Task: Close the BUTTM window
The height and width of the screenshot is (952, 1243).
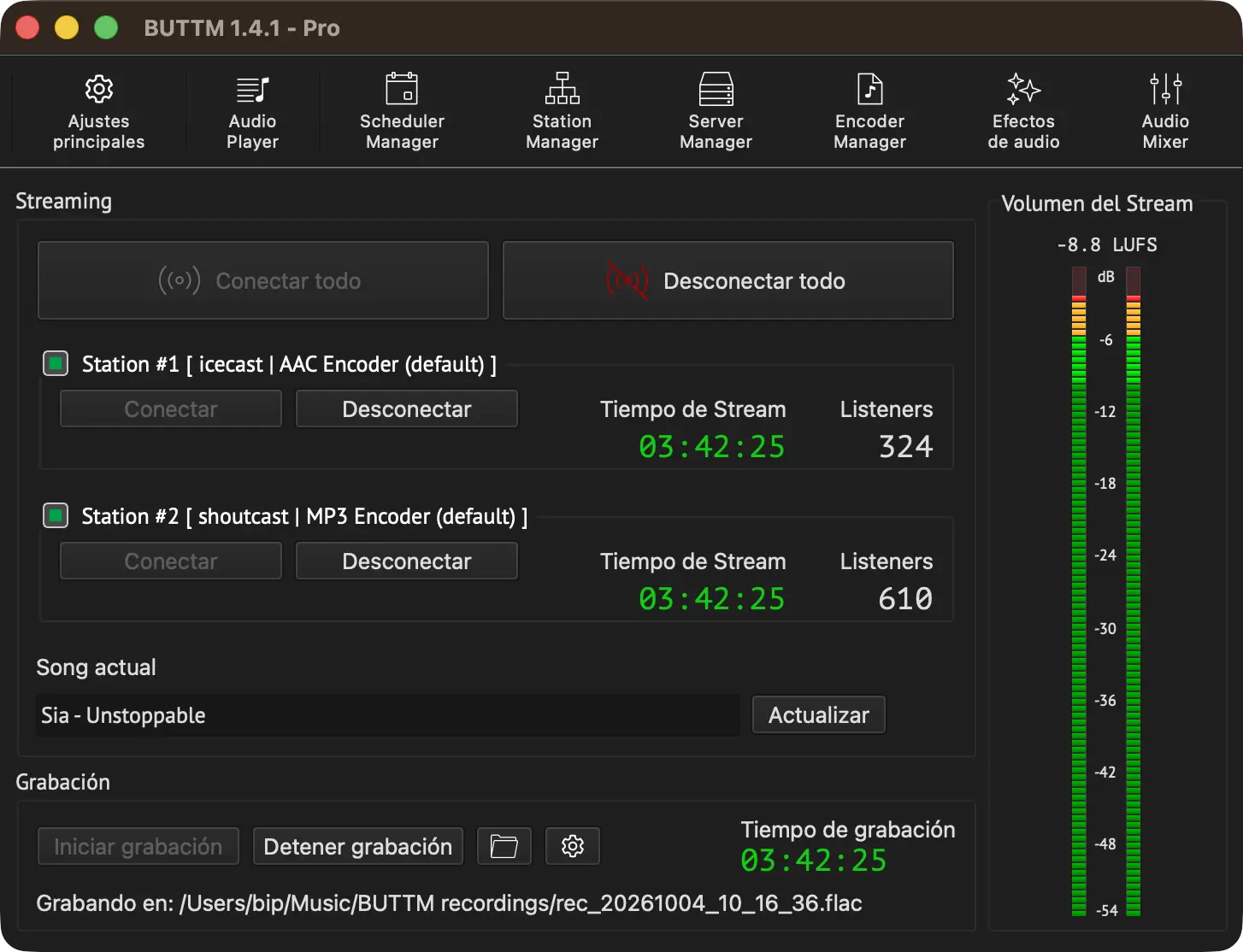Action: pyautogui.click(x=27, y=27)
